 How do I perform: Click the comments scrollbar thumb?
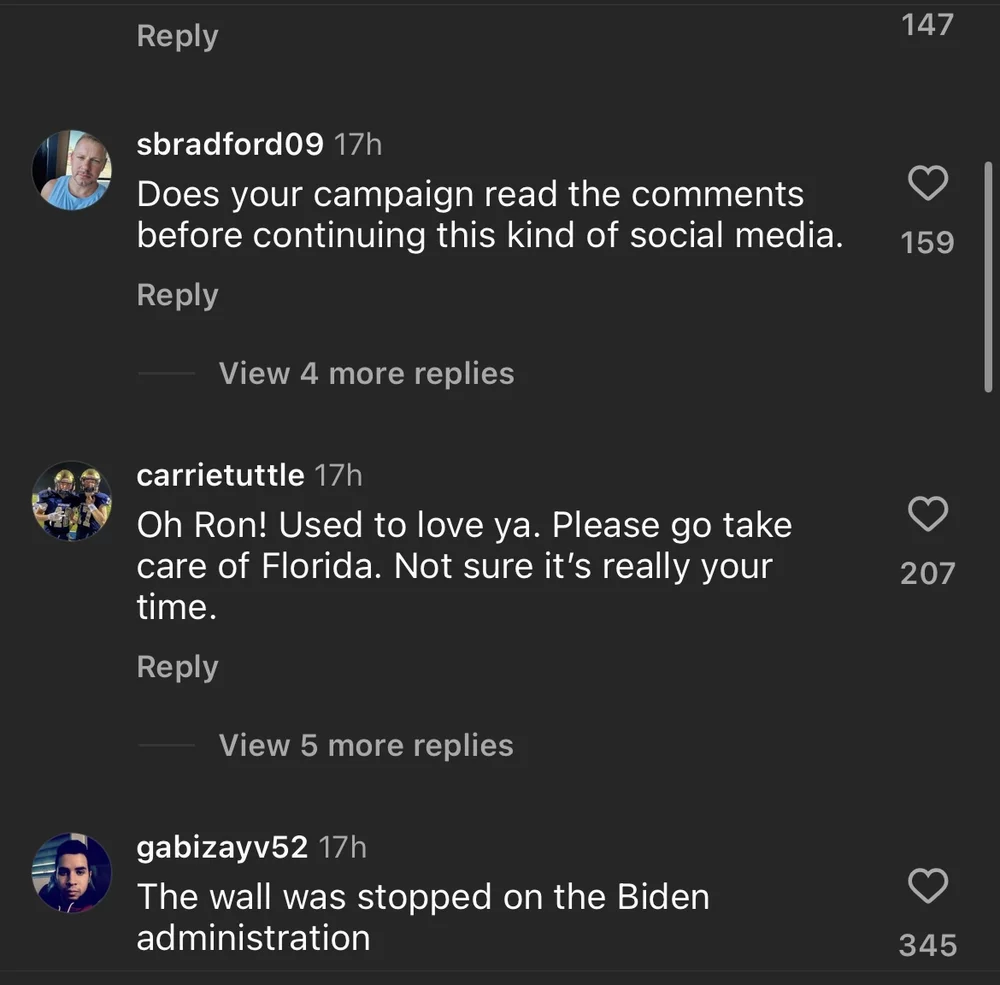(x=988, y=275)
